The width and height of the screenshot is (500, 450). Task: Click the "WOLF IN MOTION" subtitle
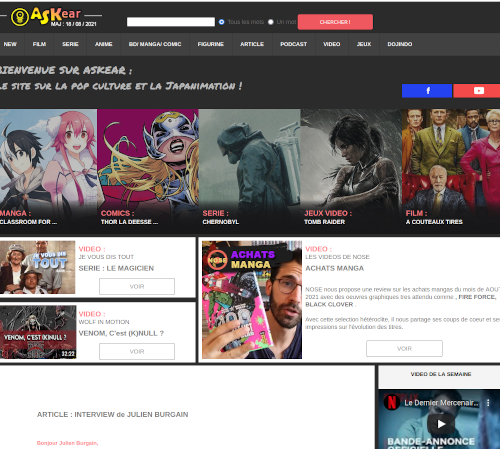pos(104,322)
